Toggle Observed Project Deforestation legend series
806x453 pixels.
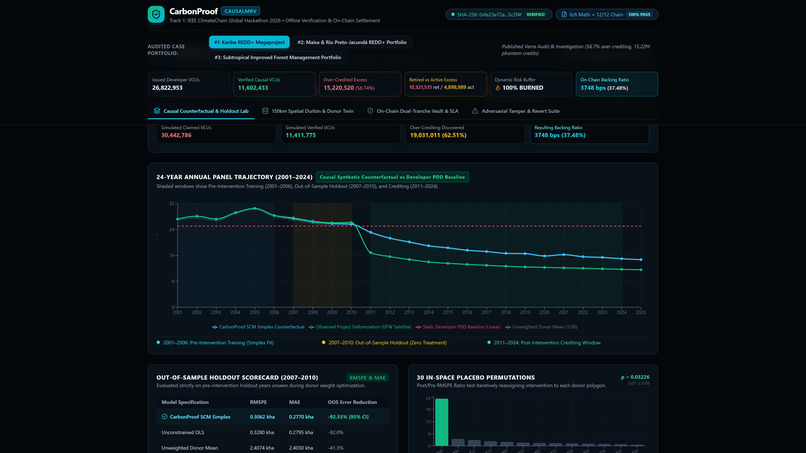coord(360,327)
